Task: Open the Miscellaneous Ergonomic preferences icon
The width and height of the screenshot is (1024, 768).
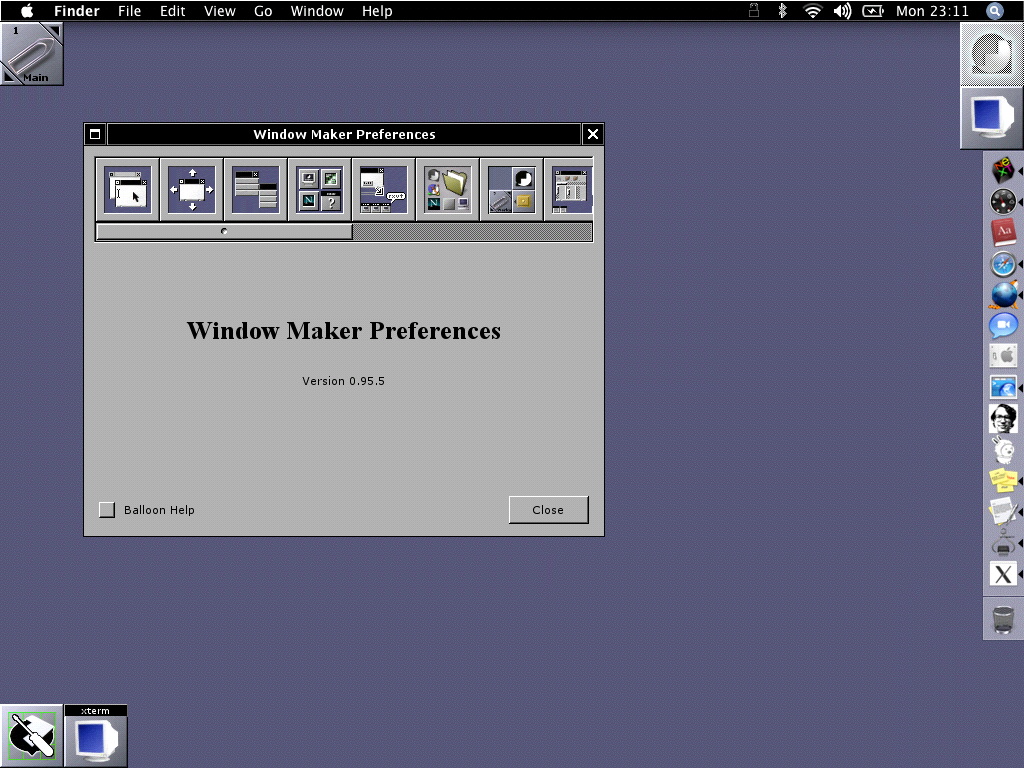Action: point(383,189)
